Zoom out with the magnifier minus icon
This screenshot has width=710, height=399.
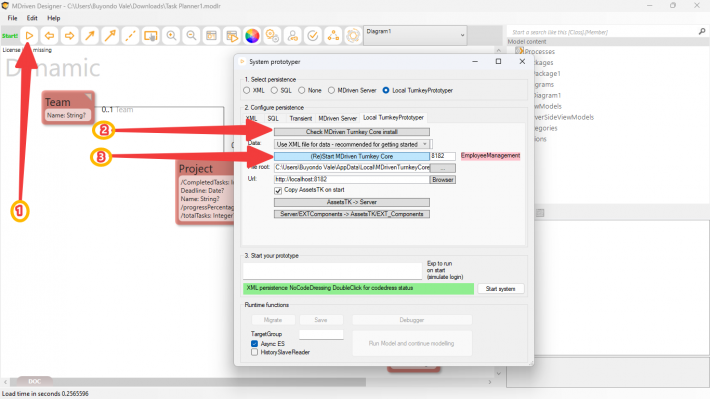coord(191,35)
